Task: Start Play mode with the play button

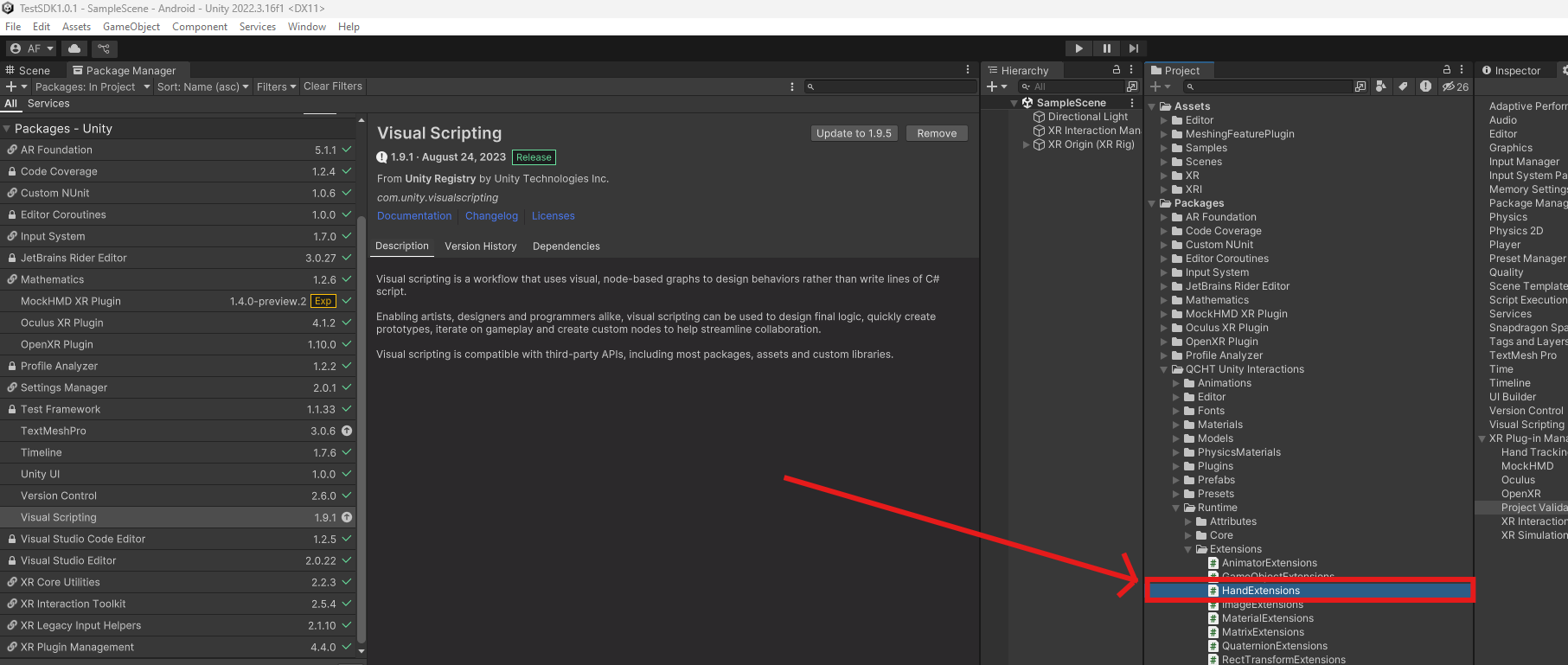Action: click(x=1078, y=48)
